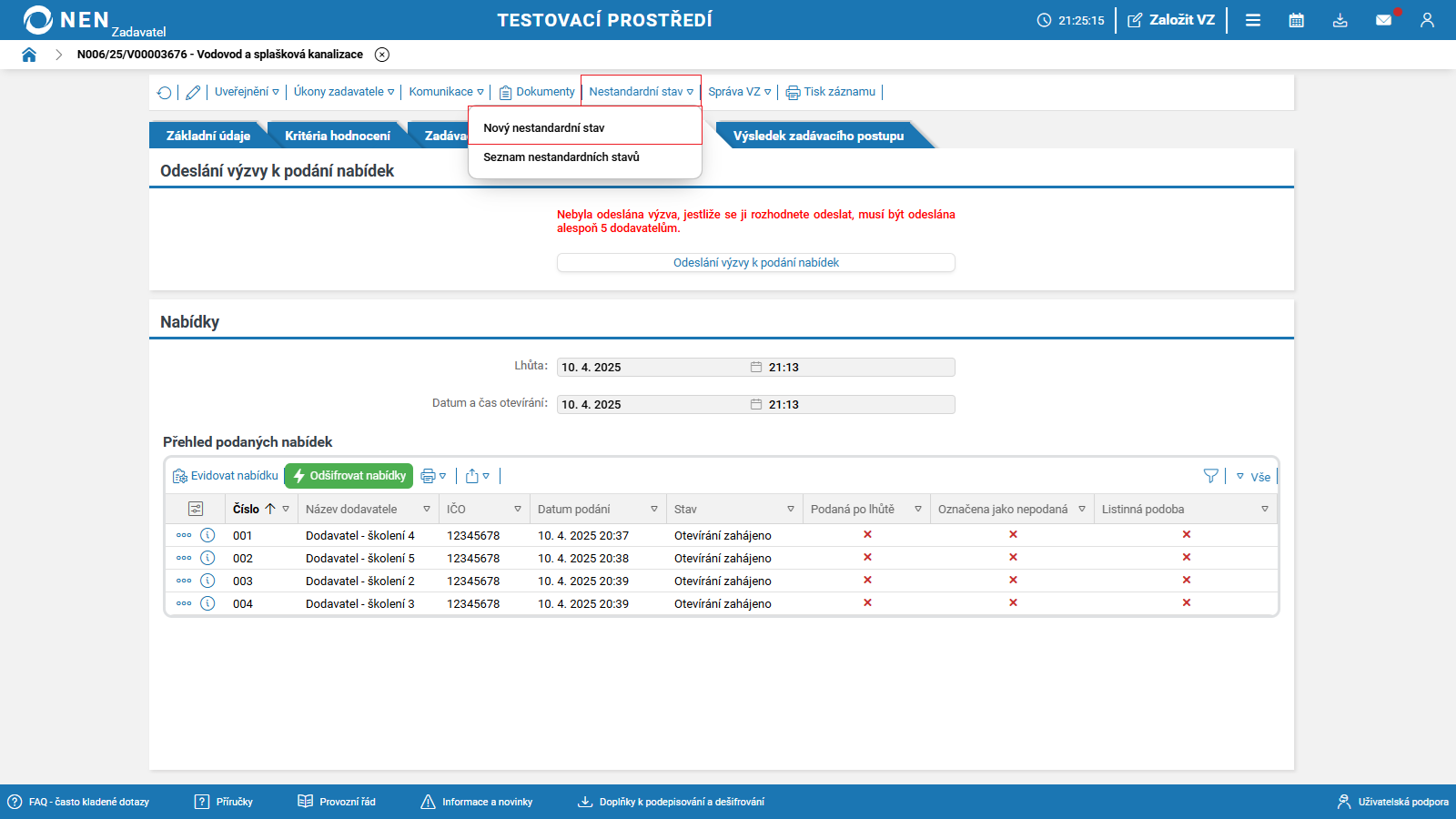Open info icon for offer 003
This screenshot has height=819, width=1456.
207,581
